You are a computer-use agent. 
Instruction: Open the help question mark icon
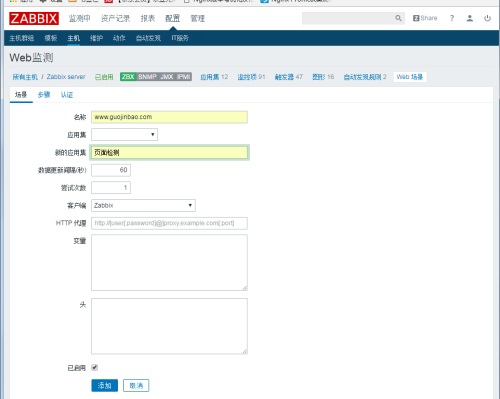click(452, 18)
